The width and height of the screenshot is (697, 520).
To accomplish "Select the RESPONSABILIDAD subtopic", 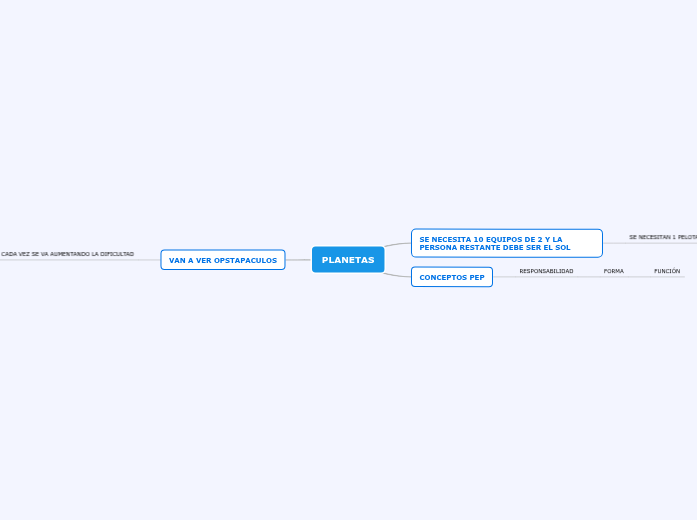I will coord(546,271).
